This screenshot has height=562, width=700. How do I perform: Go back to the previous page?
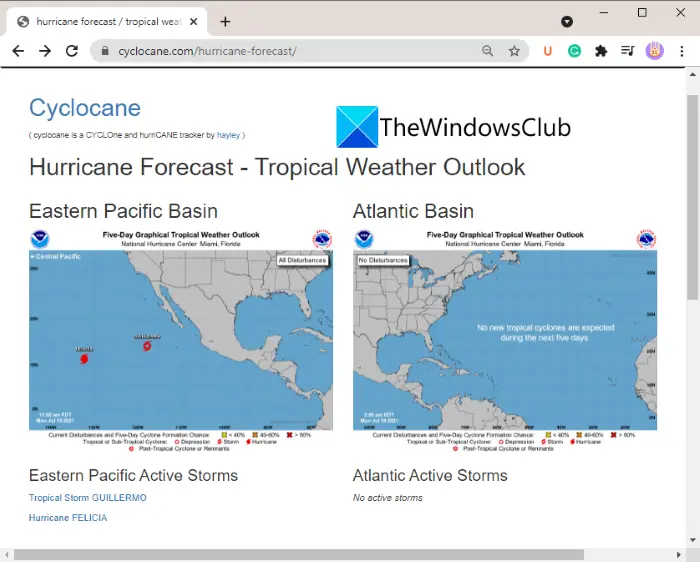click(x=18, y=51)
